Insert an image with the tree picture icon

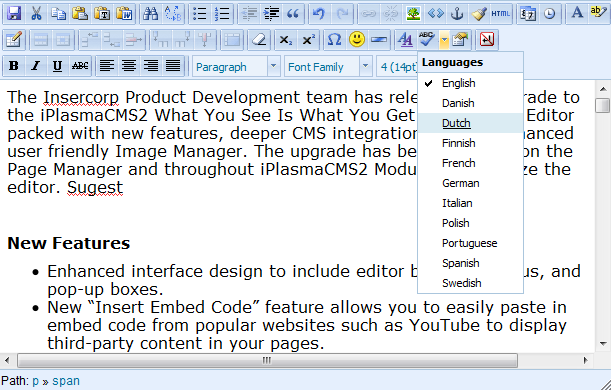pyautogui.click(x=413, y=14)
